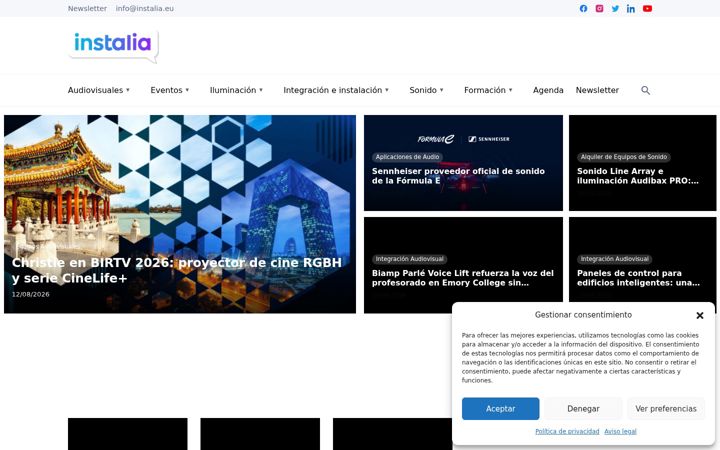Screen dimensions: 720x450
Task: Expand the Audiovisuales menu
Action: point(99,90)
